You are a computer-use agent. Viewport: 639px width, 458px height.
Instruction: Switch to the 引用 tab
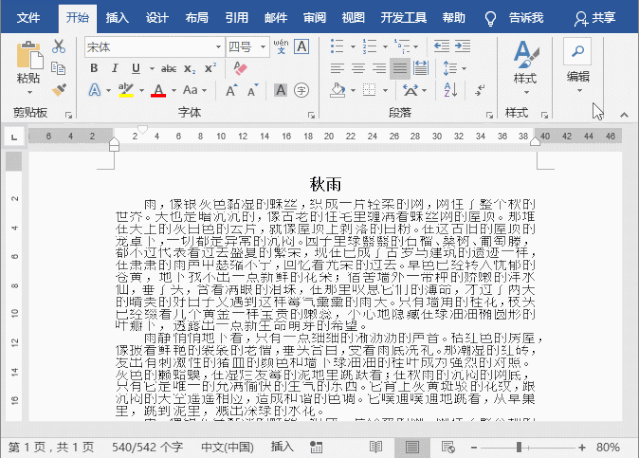pos(237,18)
